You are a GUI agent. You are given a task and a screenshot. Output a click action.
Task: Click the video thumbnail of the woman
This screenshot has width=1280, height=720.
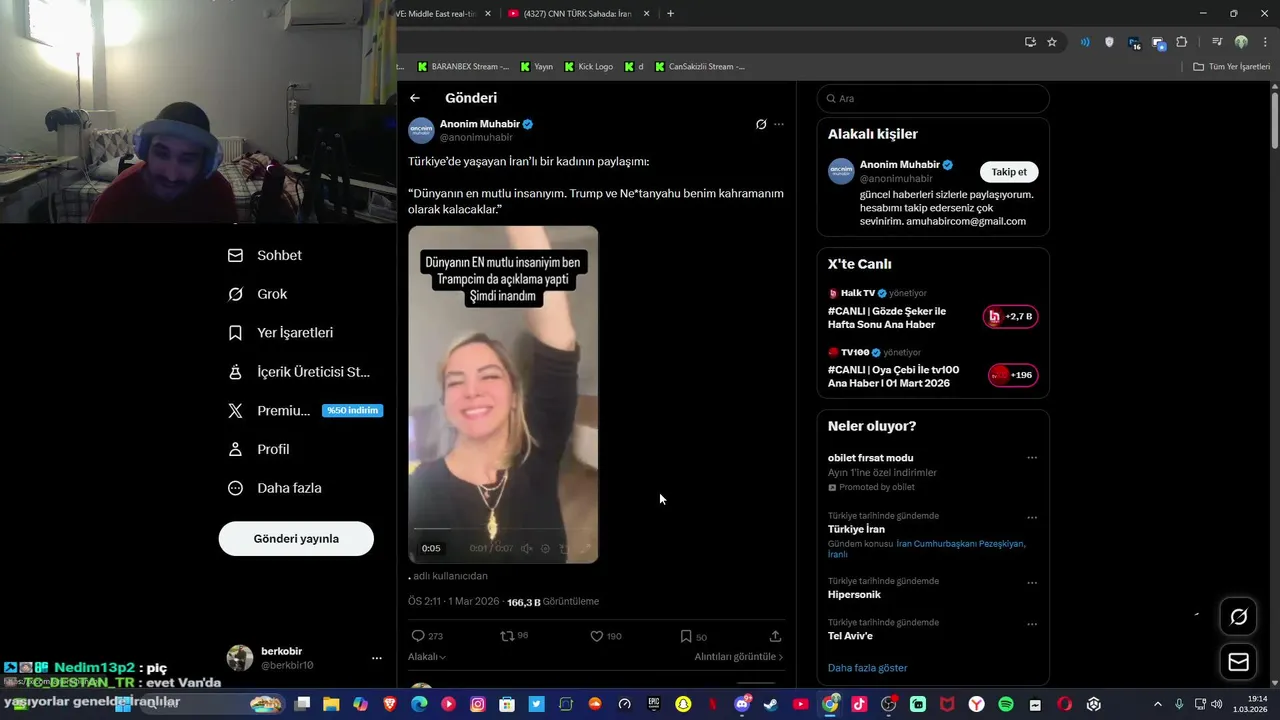click(x=503, y=394)
